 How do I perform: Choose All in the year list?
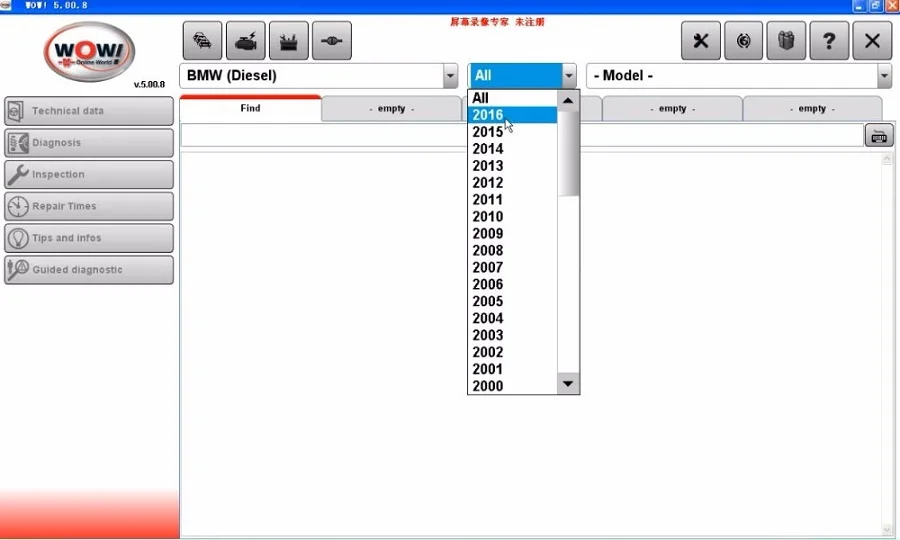513,98
